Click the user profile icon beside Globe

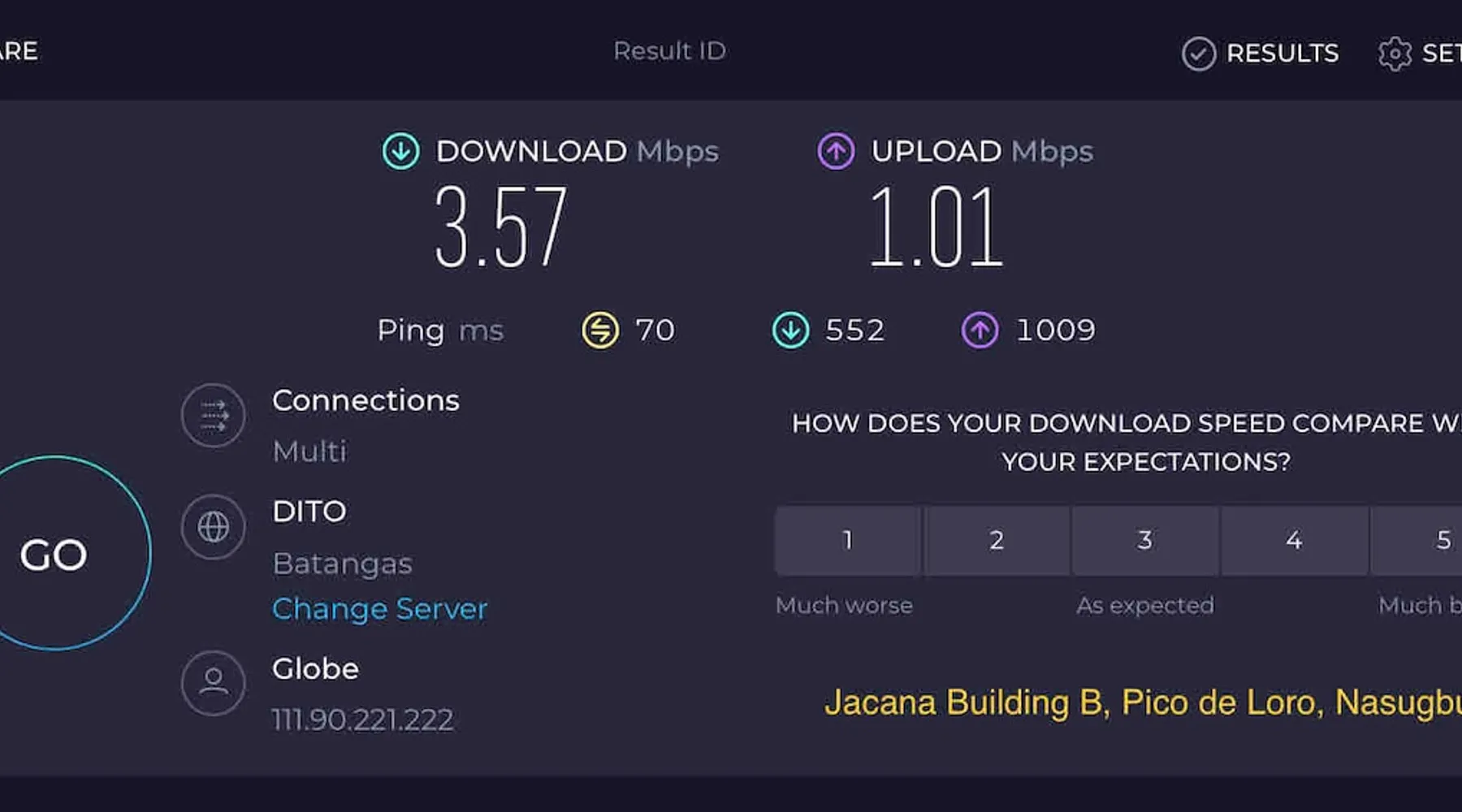(x=213, y=682)
